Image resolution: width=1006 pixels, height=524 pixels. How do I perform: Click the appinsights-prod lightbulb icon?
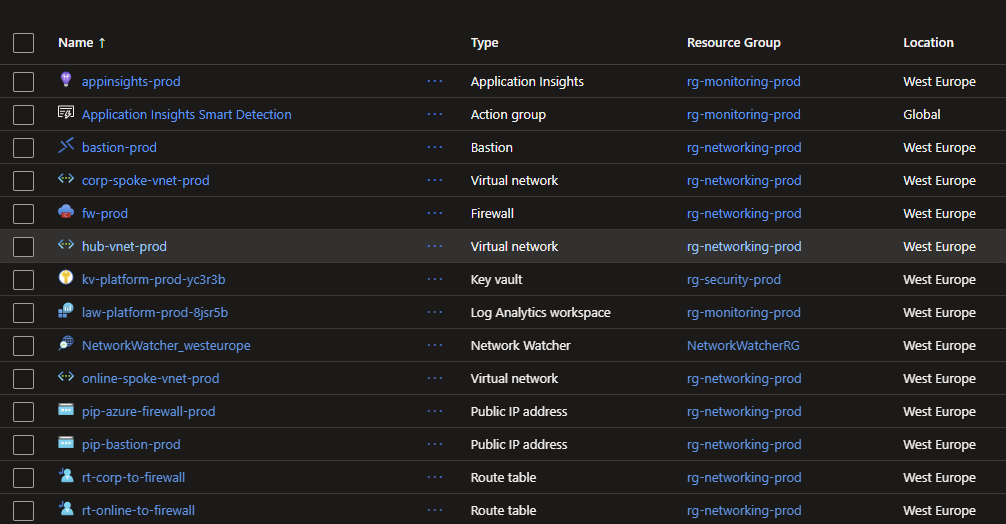pyautogui.click(x=66, y=80)
